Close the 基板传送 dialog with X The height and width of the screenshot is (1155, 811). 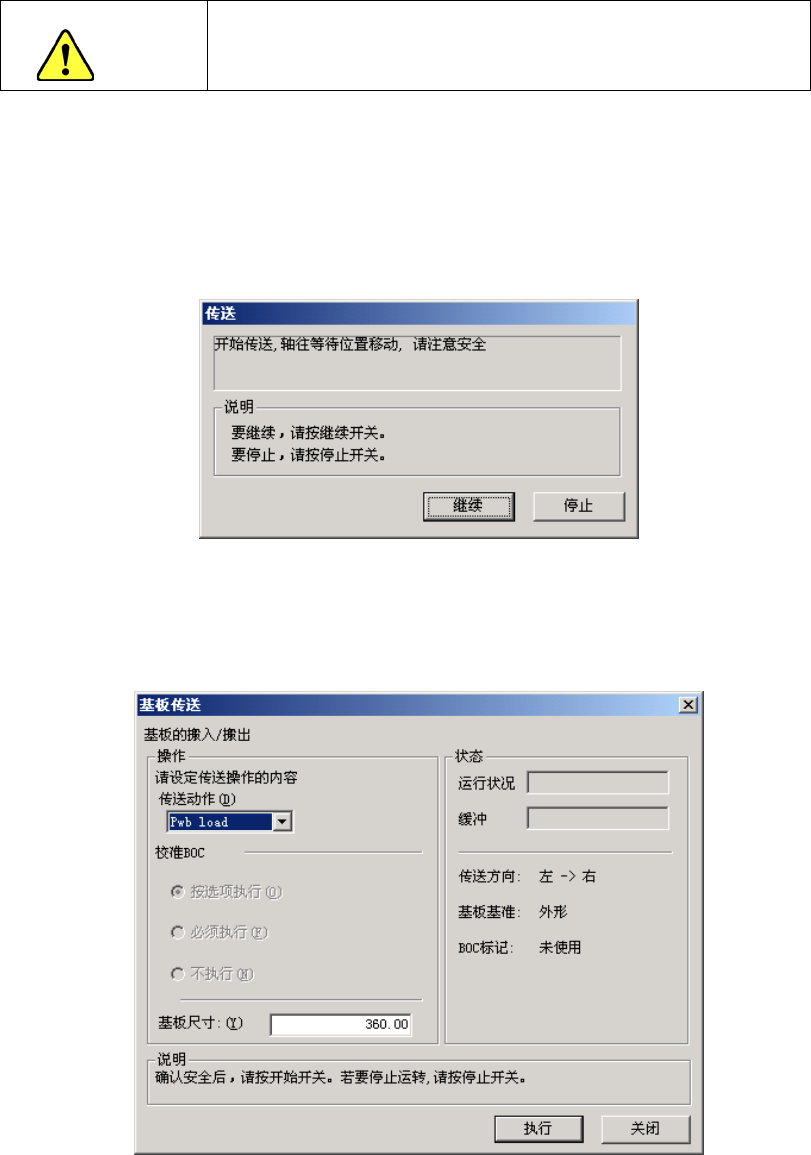pyautogui.click(x=688, y=705)
